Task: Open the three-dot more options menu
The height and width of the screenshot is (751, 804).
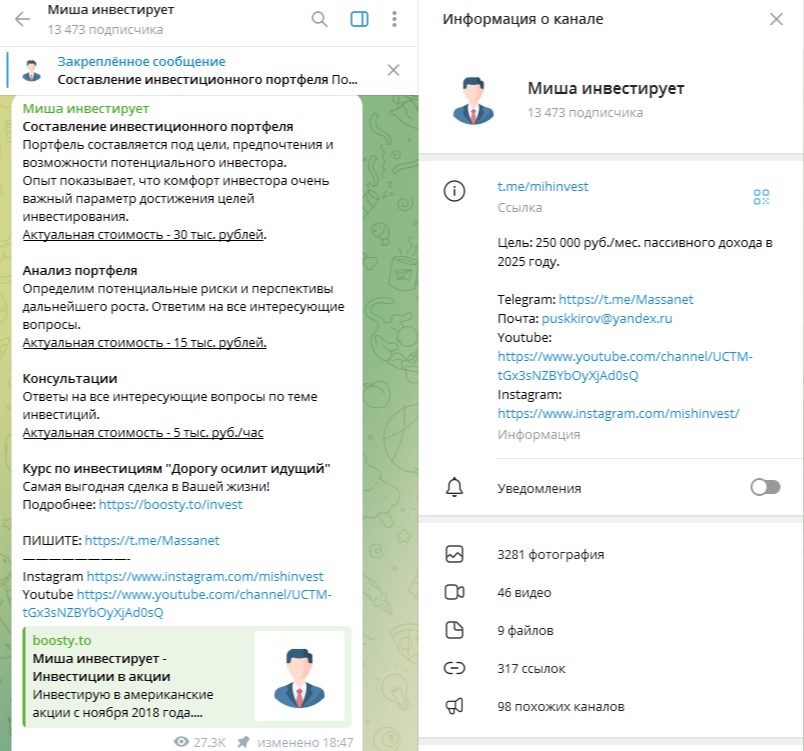Action: (x=394, y=19)
